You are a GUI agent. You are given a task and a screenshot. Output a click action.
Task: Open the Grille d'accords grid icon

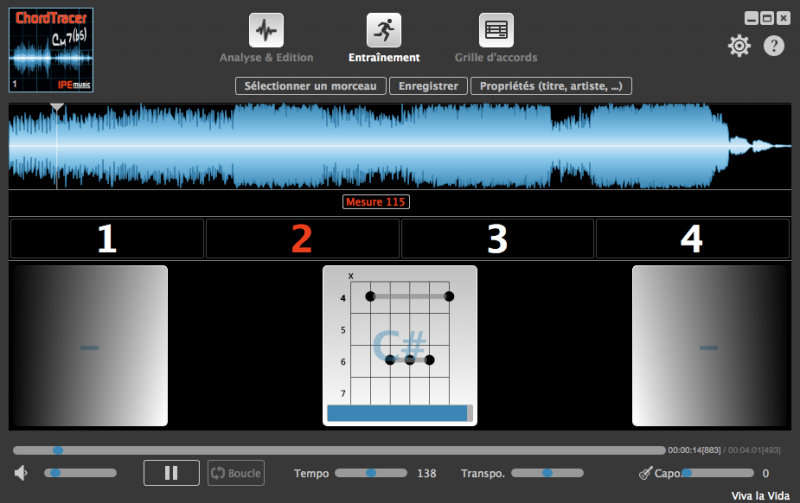tap(496, 30)
